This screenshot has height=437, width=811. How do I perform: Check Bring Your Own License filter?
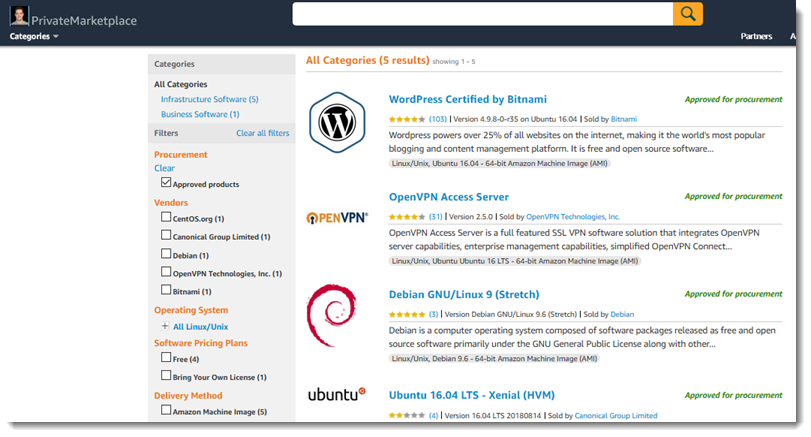click(x=166, y=375)
